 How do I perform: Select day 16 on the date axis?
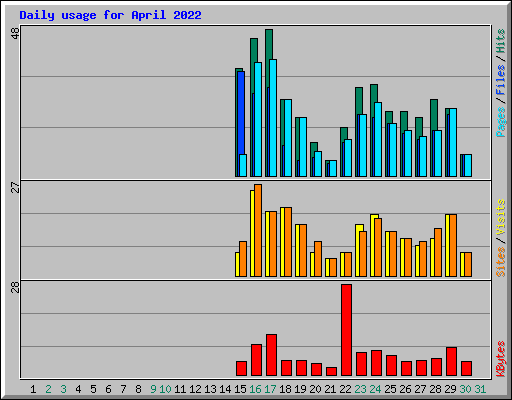coord(255,389)
